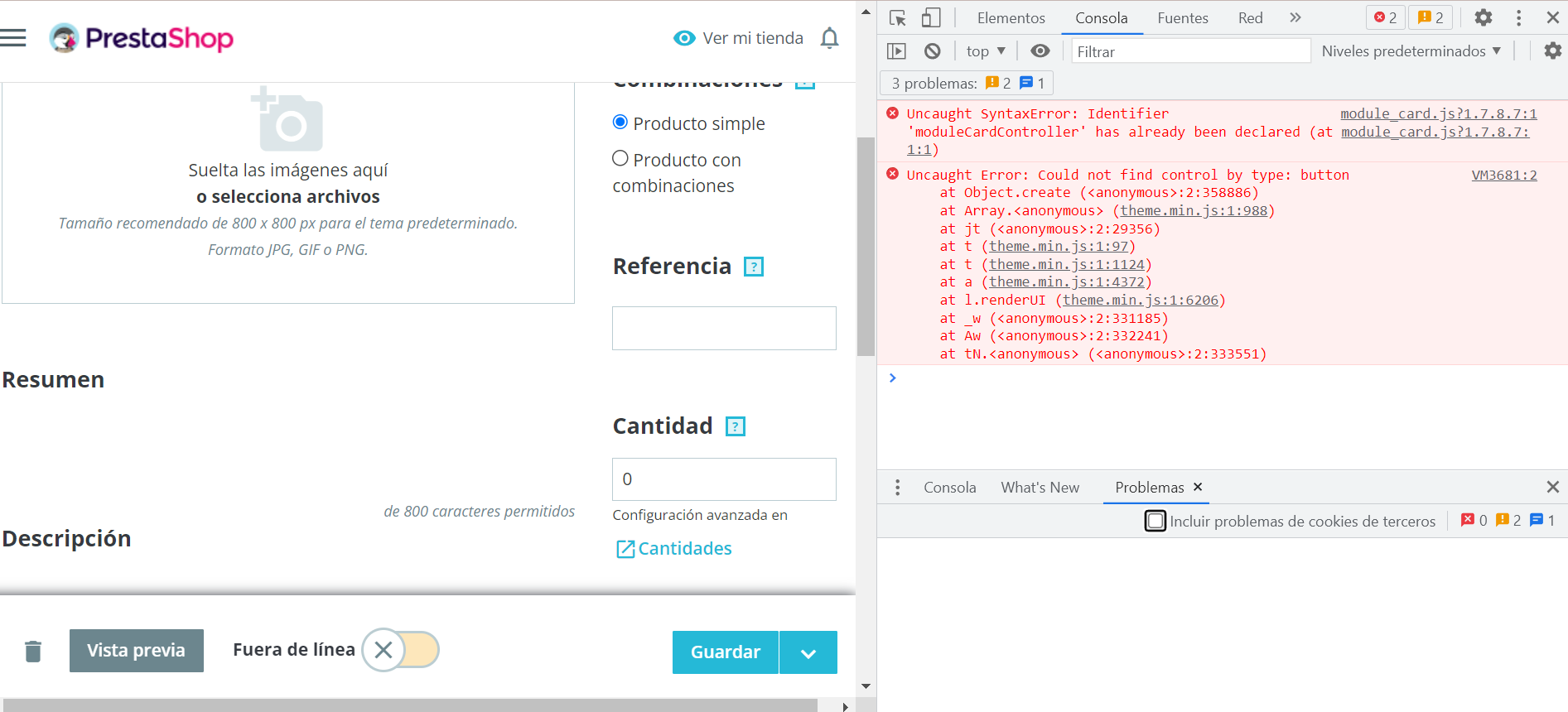Open the theme.min.js:1:988 stack link

coord(1194,210)
